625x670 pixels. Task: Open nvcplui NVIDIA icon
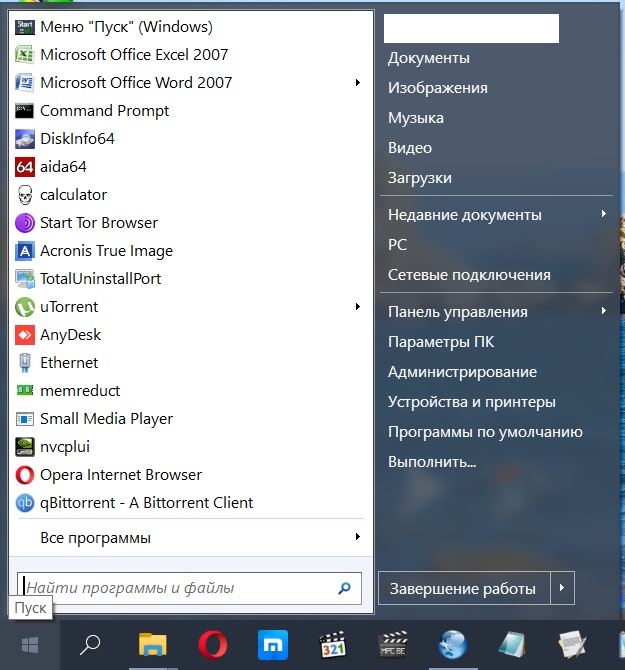tap(25, 447)
